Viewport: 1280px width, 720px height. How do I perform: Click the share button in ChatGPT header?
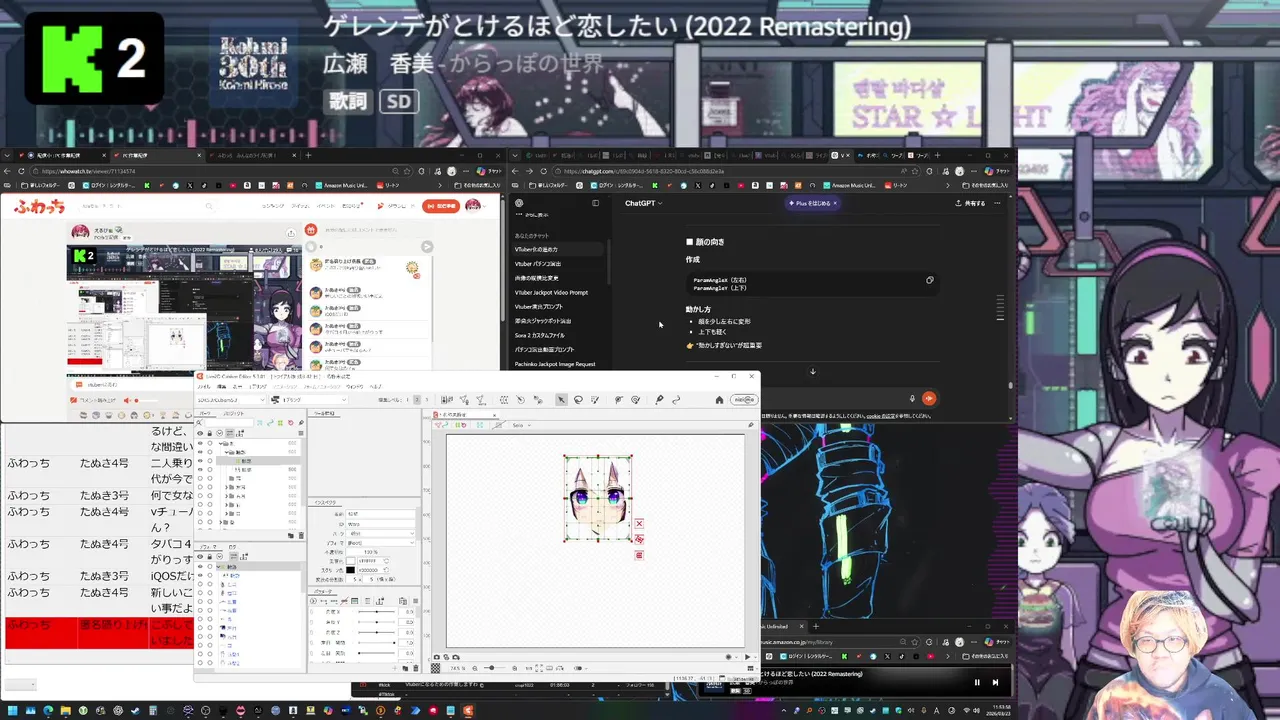coord(970,203)
